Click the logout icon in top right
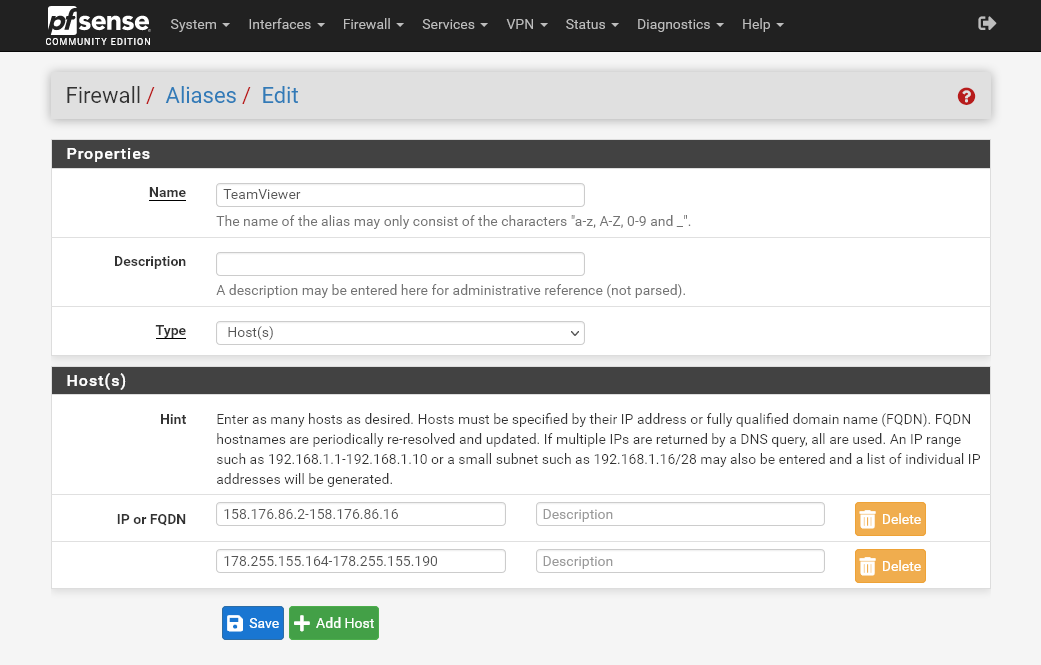 pos(987,23)
